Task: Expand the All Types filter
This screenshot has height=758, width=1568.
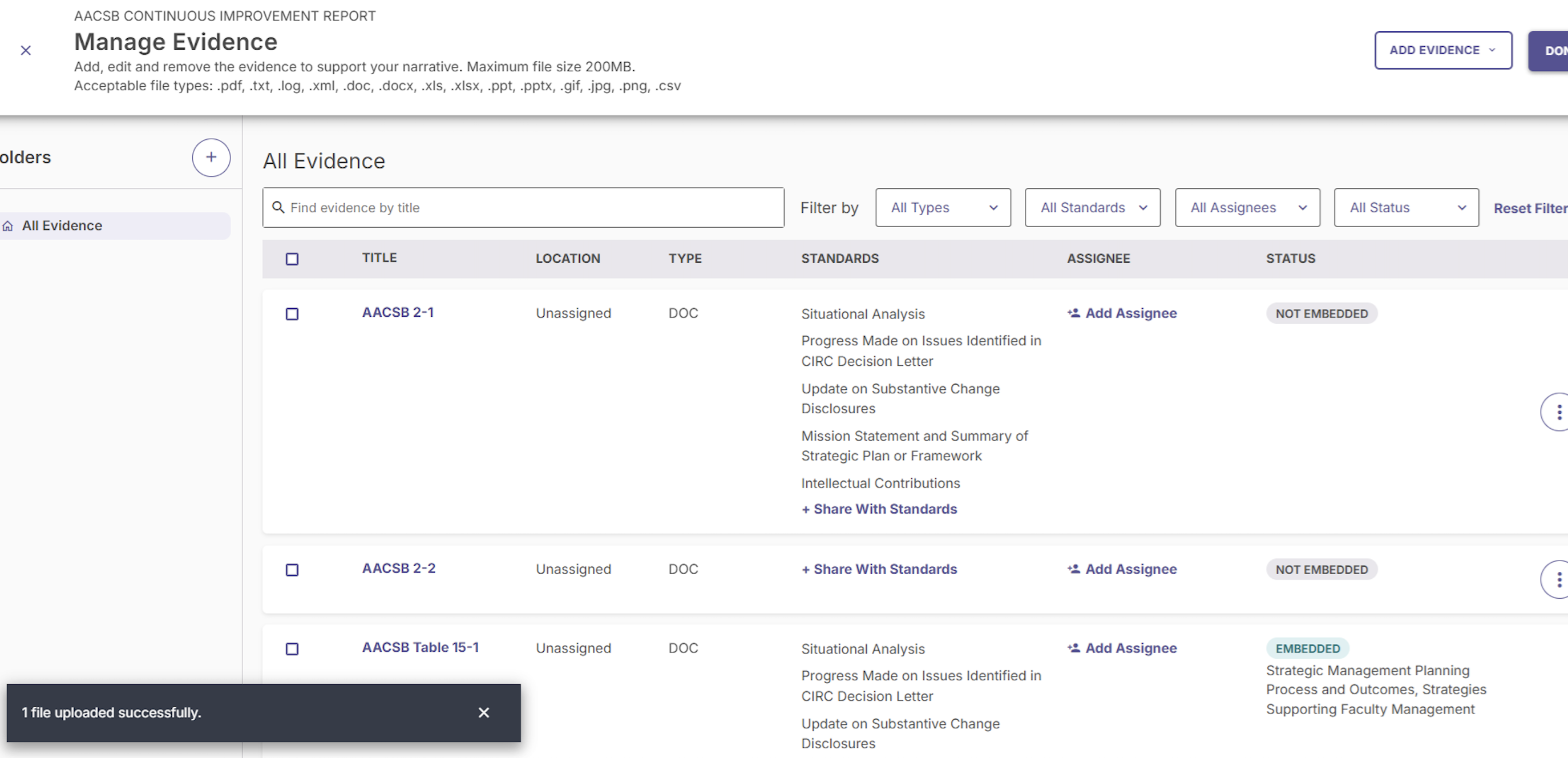Action: [x=943, y=208]
